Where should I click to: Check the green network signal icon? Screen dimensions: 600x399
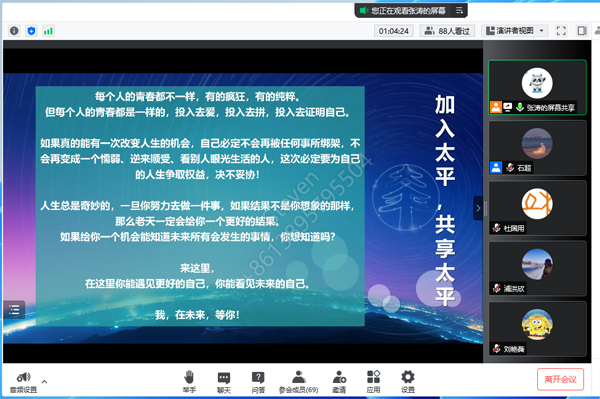(48, 31)
